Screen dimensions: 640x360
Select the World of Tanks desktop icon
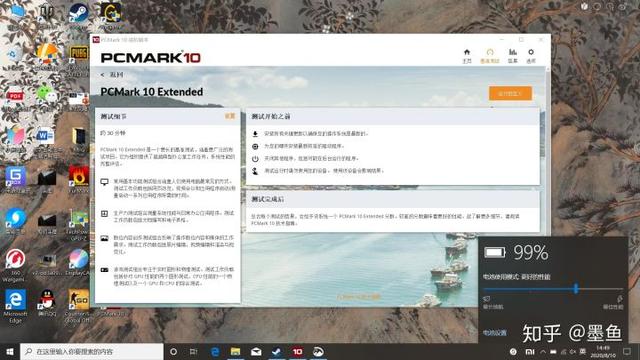(46, 17)
